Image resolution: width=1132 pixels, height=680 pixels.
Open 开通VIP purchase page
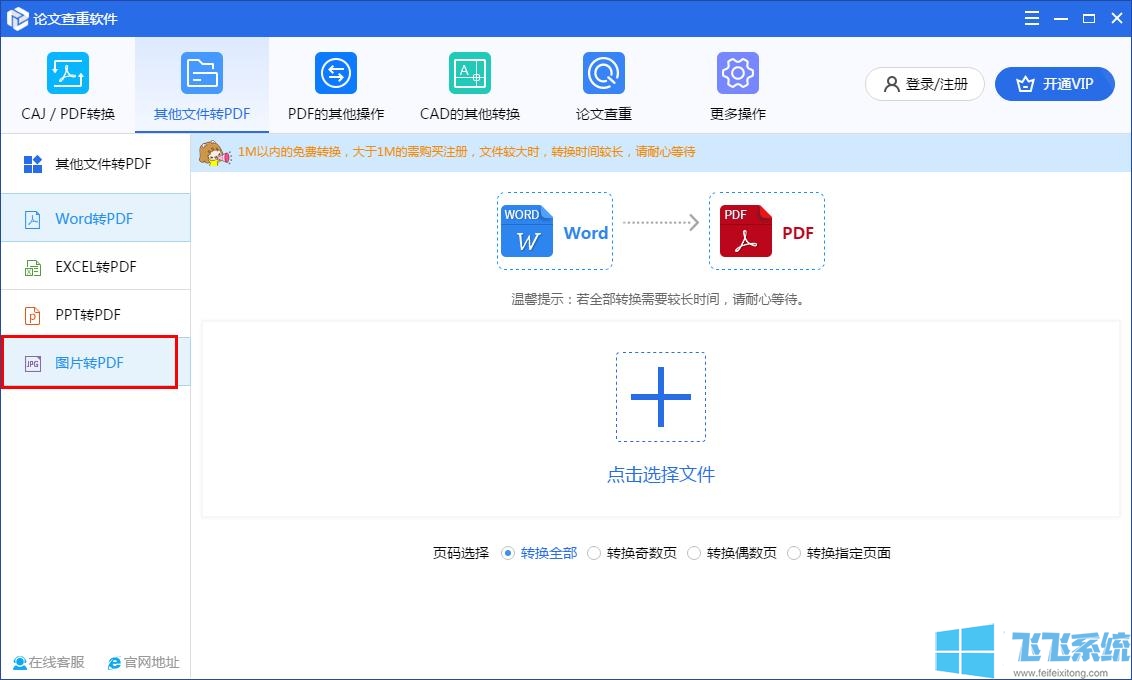click(x=1055, y=84)
